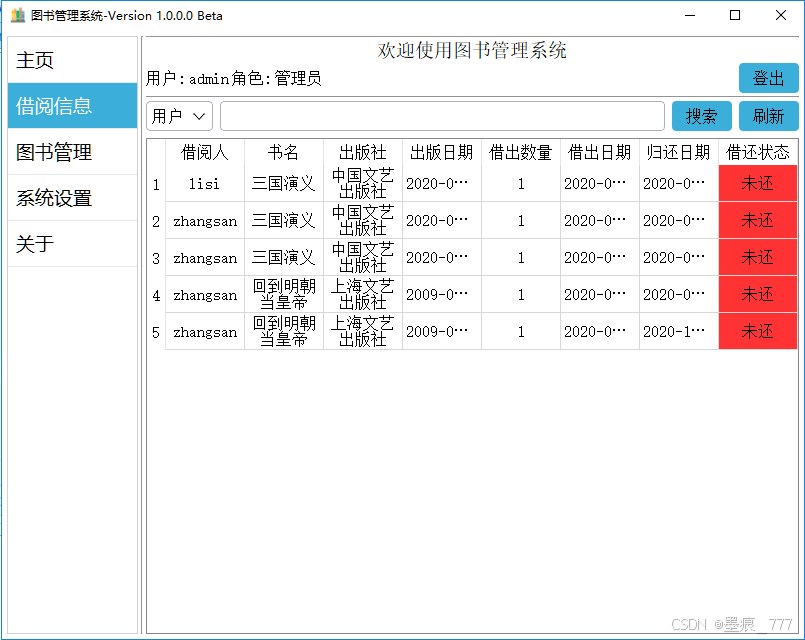Expand the 用户 search type dropdown
805x640 pixels.
(x=180, y=116)
